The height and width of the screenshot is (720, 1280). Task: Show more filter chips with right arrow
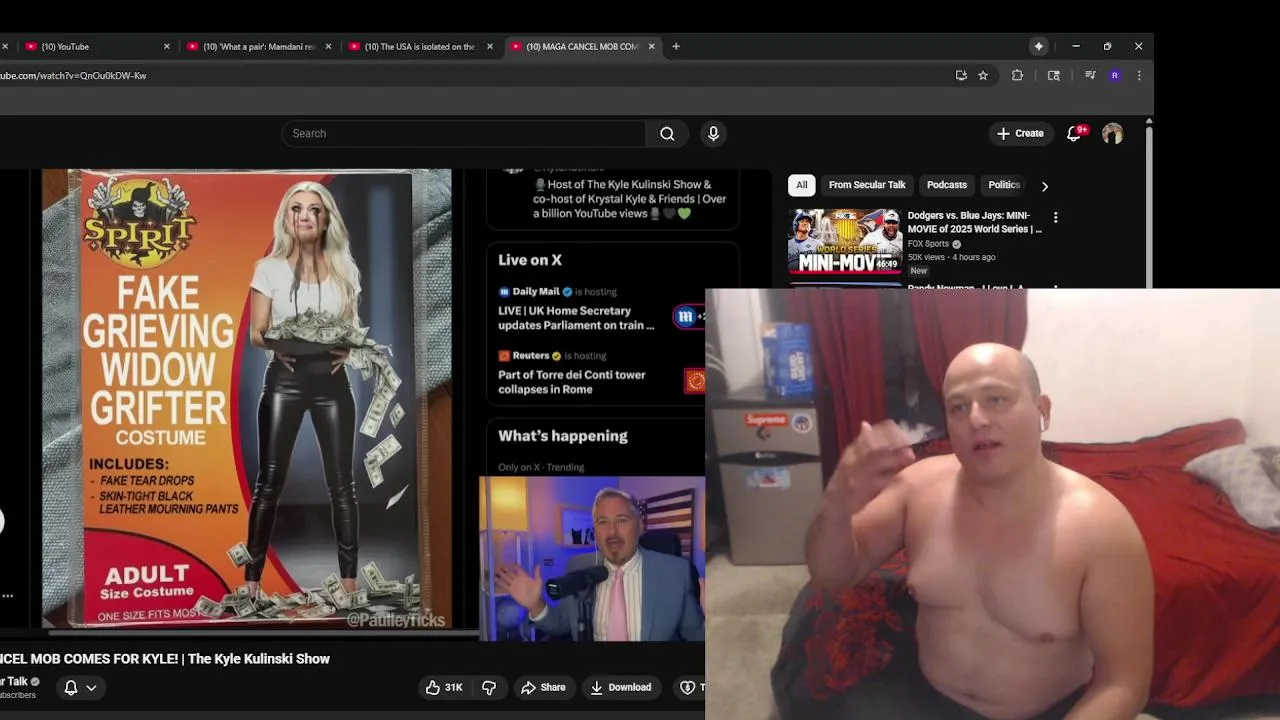point(1045,185)
